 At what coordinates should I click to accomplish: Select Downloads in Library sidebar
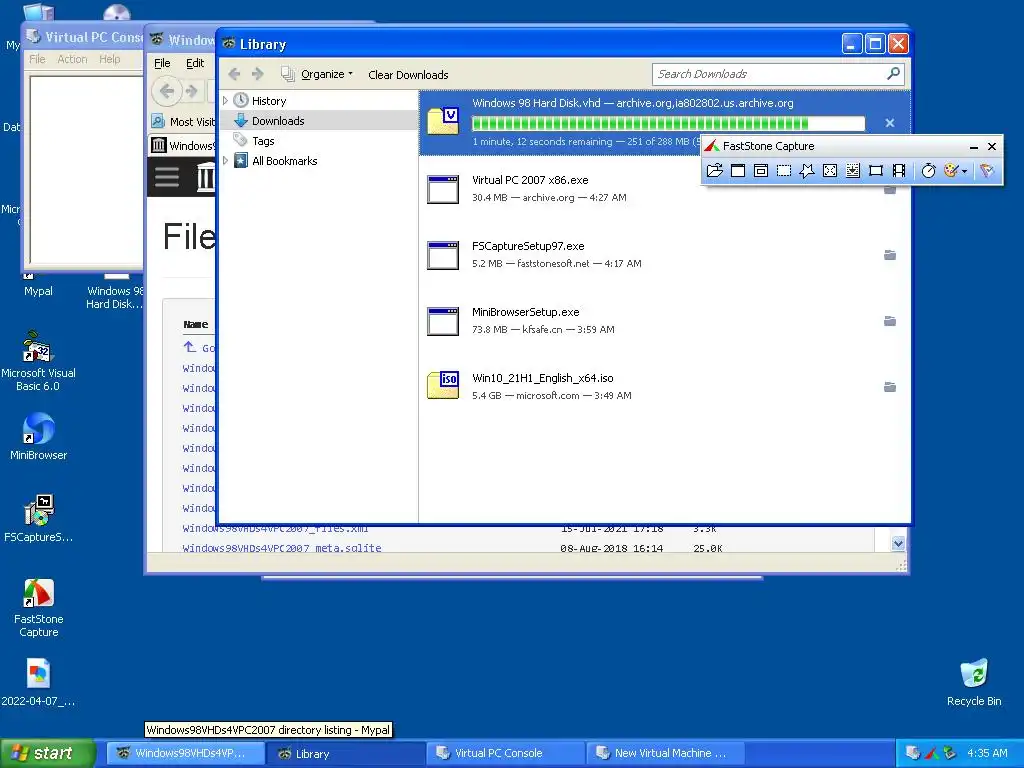(x=278, y=121)
